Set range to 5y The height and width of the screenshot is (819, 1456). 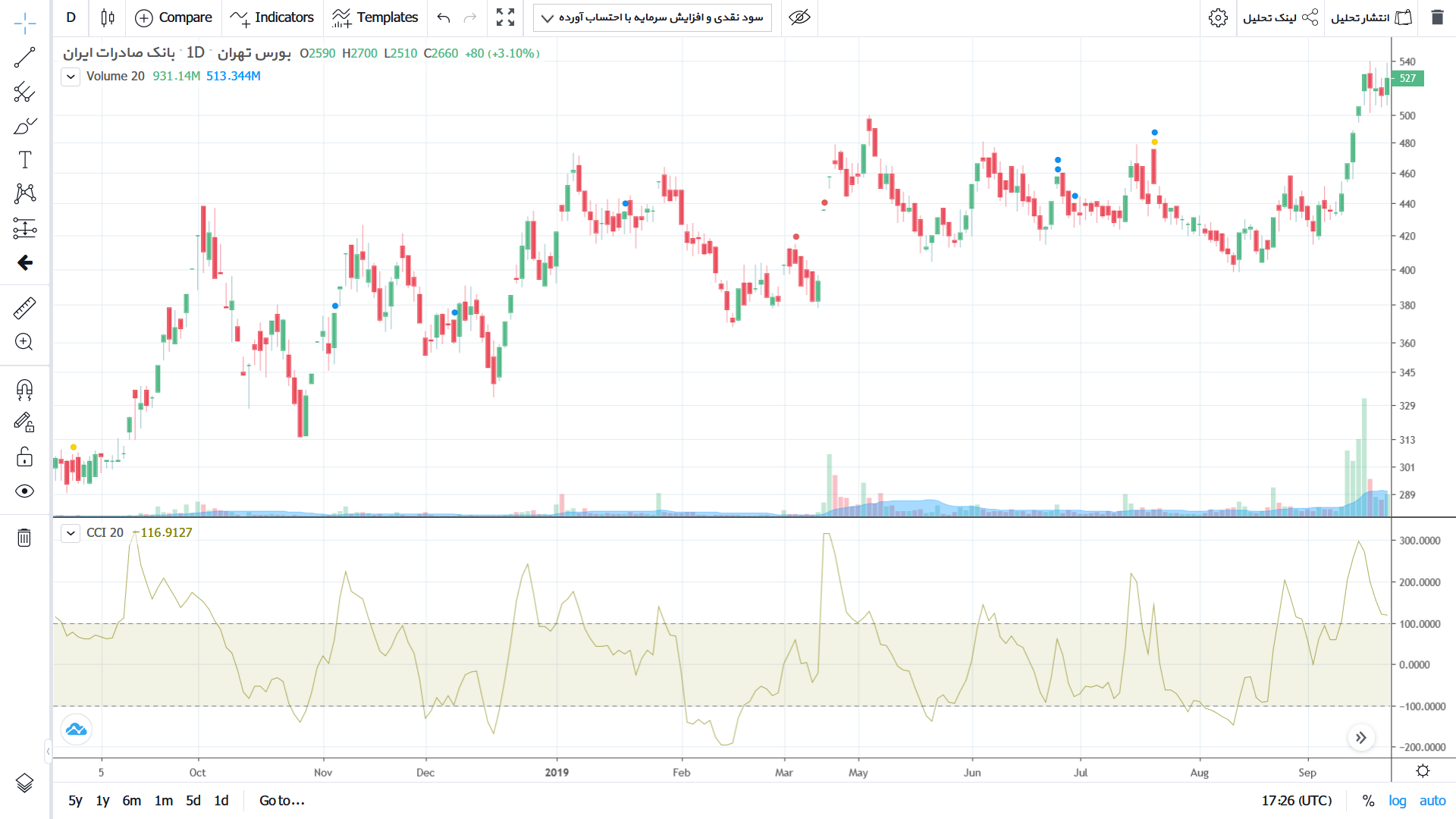(75, 801)
